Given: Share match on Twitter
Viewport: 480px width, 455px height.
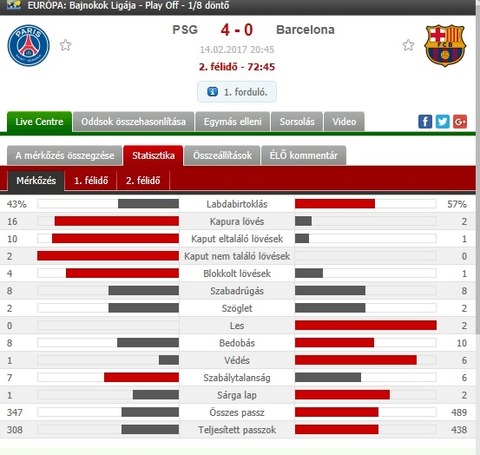Looking at the screenshot, I should click(x=442, y=122).
